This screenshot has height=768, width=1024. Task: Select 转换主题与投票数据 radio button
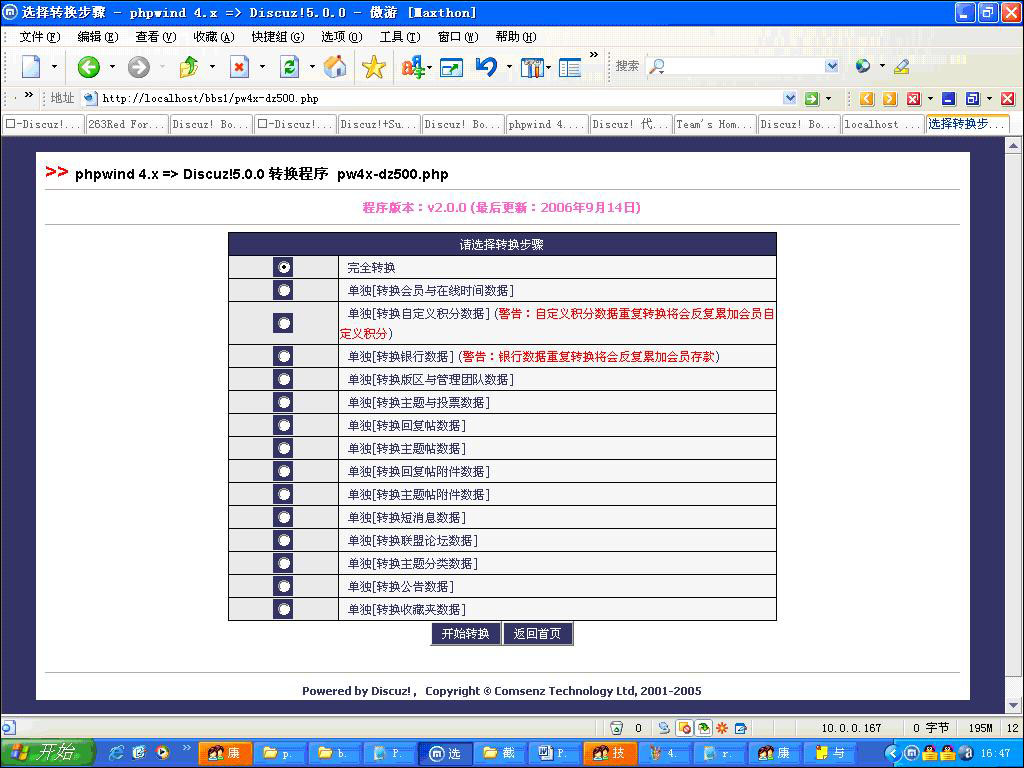[x=283, y=402]
